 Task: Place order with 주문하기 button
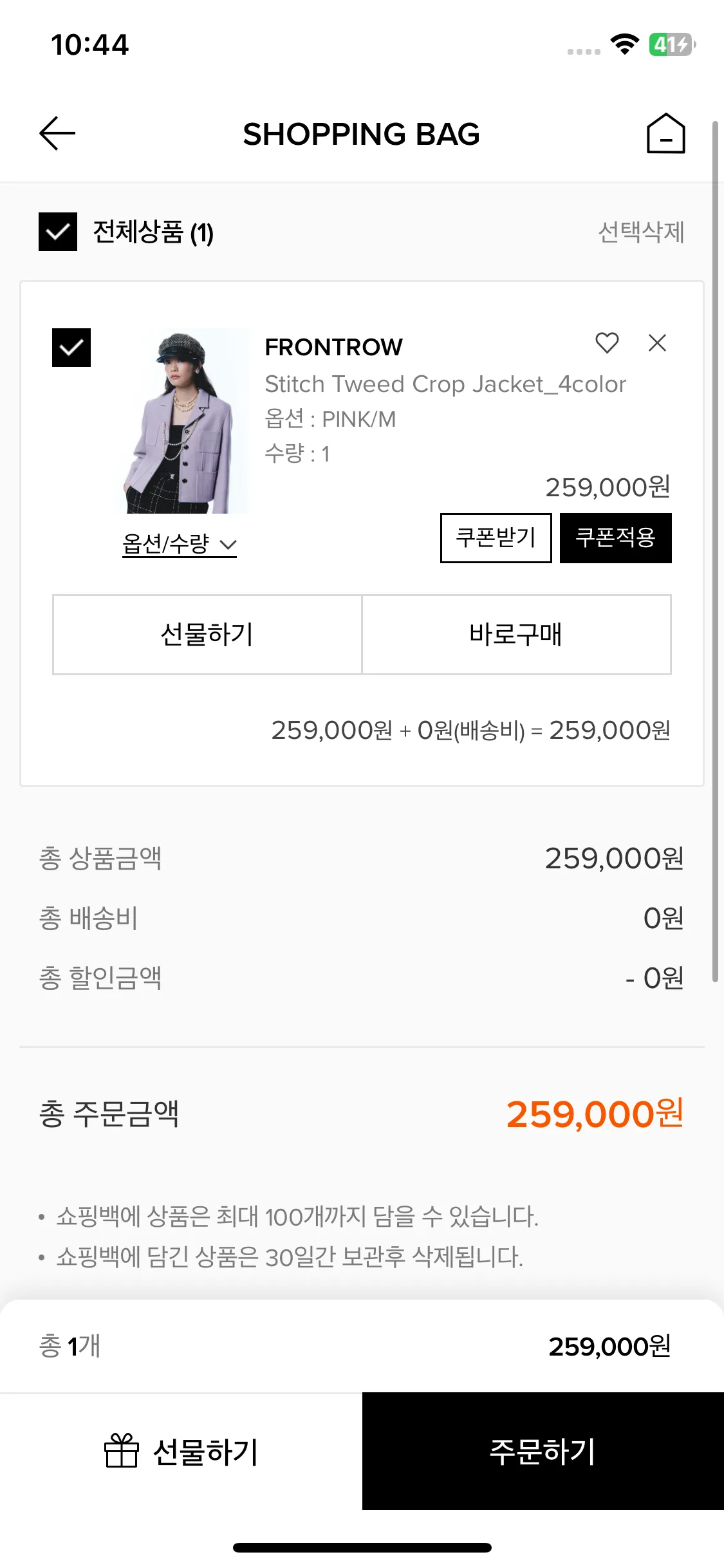click(x=543, y=1451)
